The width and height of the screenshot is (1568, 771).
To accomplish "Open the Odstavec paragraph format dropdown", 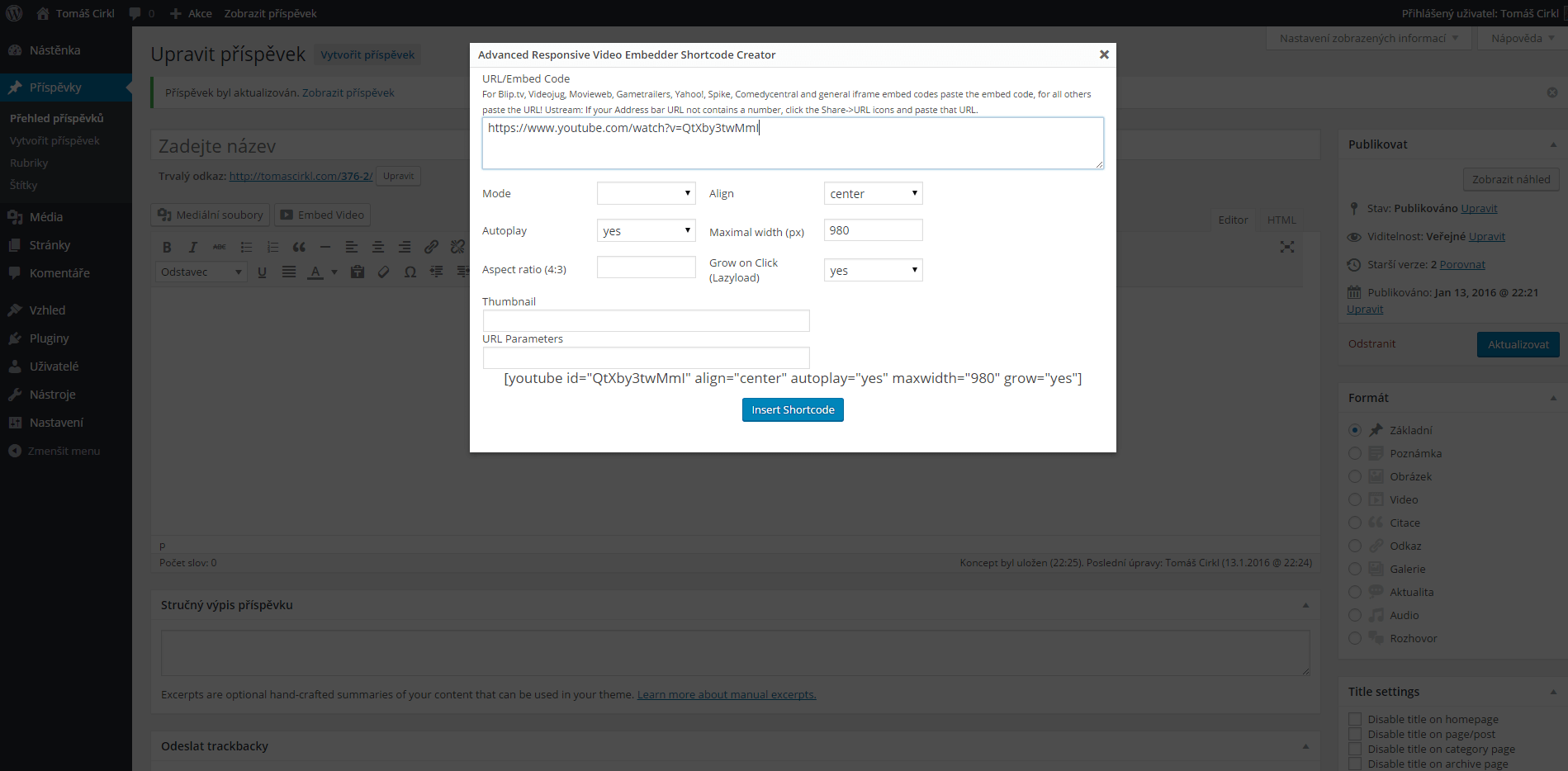I will point(201,272).
